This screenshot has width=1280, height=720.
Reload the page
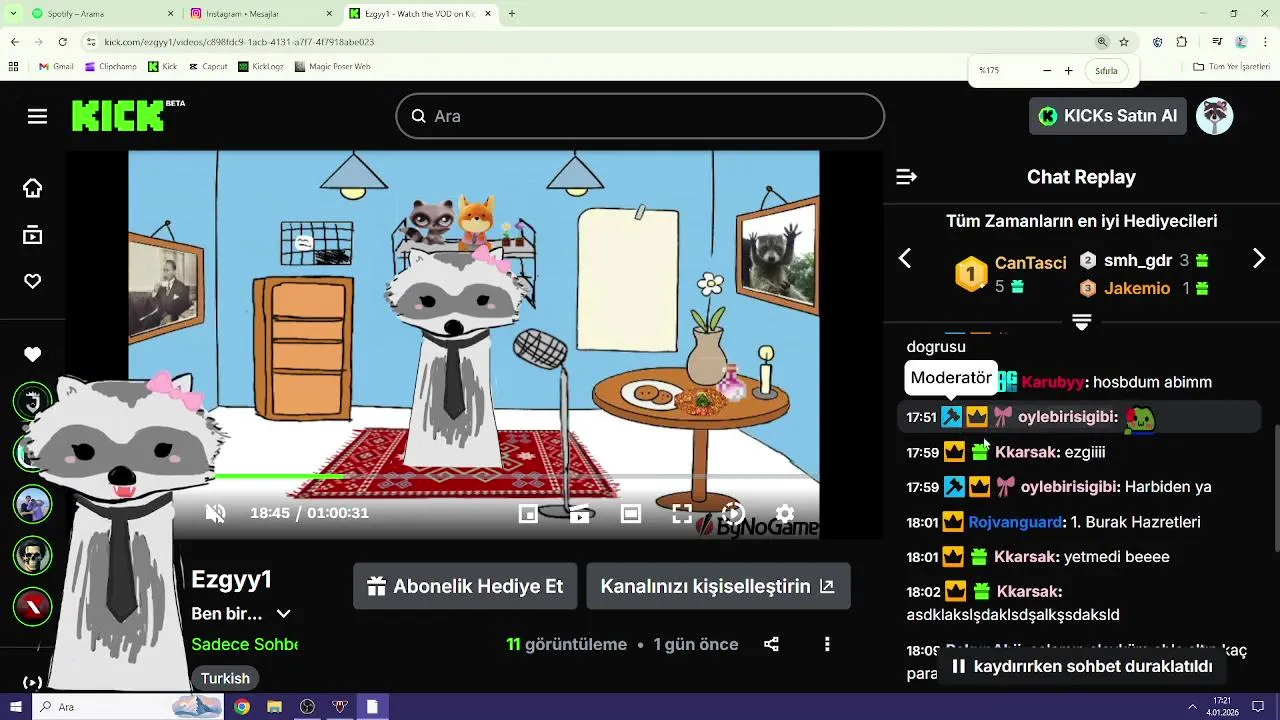62,42
